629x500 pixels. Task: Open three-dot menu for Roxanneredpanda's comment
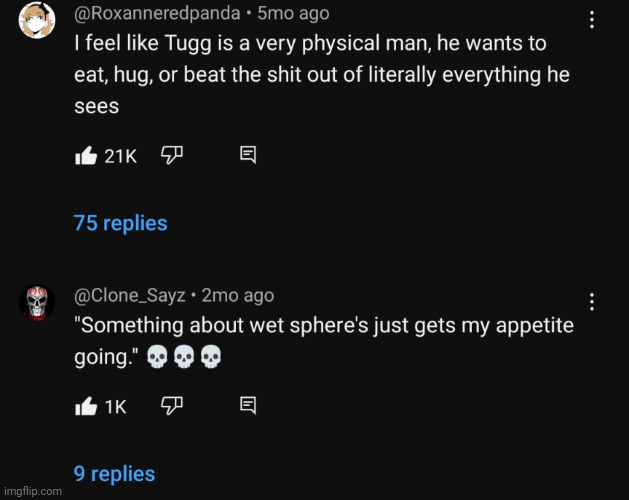(x=592, y=20)
